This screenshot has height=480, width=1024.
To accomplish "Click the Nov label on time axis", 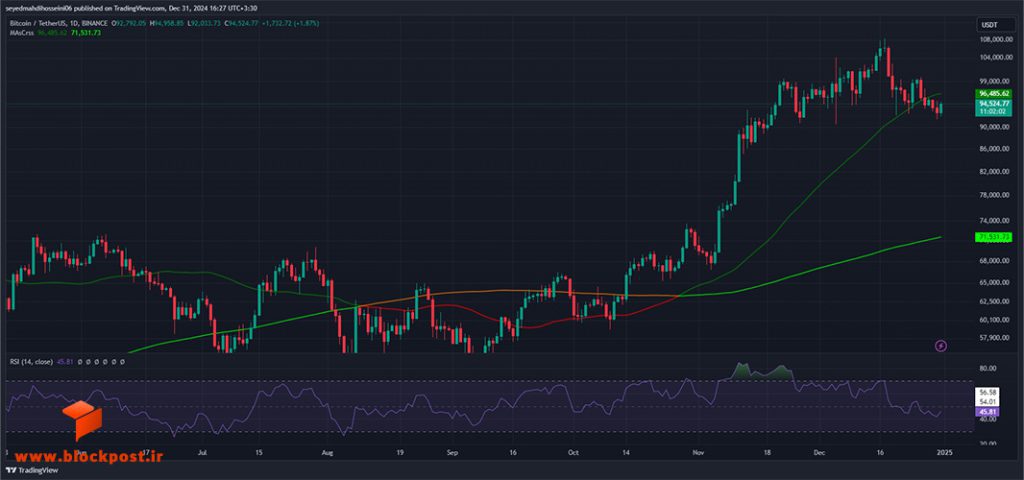I will point(697,452).
